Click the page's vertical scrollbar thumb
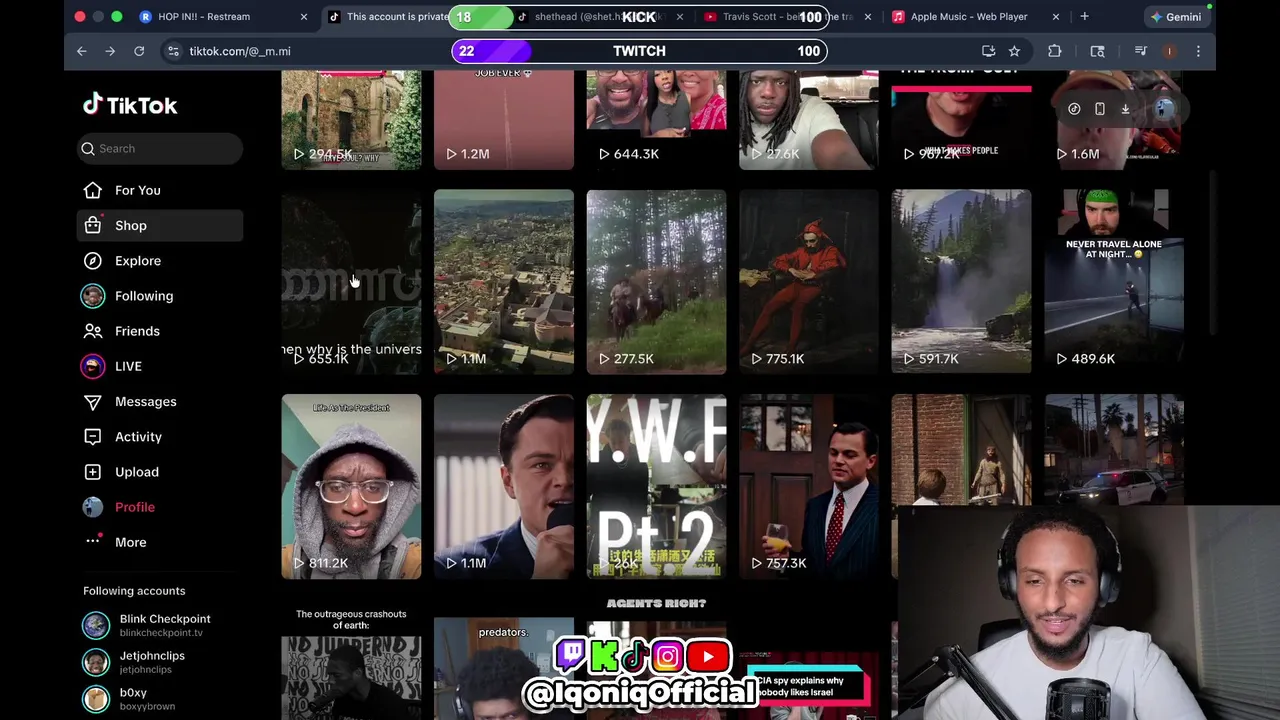Image resolution: width=1280 pixels, height=720 pixels. (x=1212, y=254)
